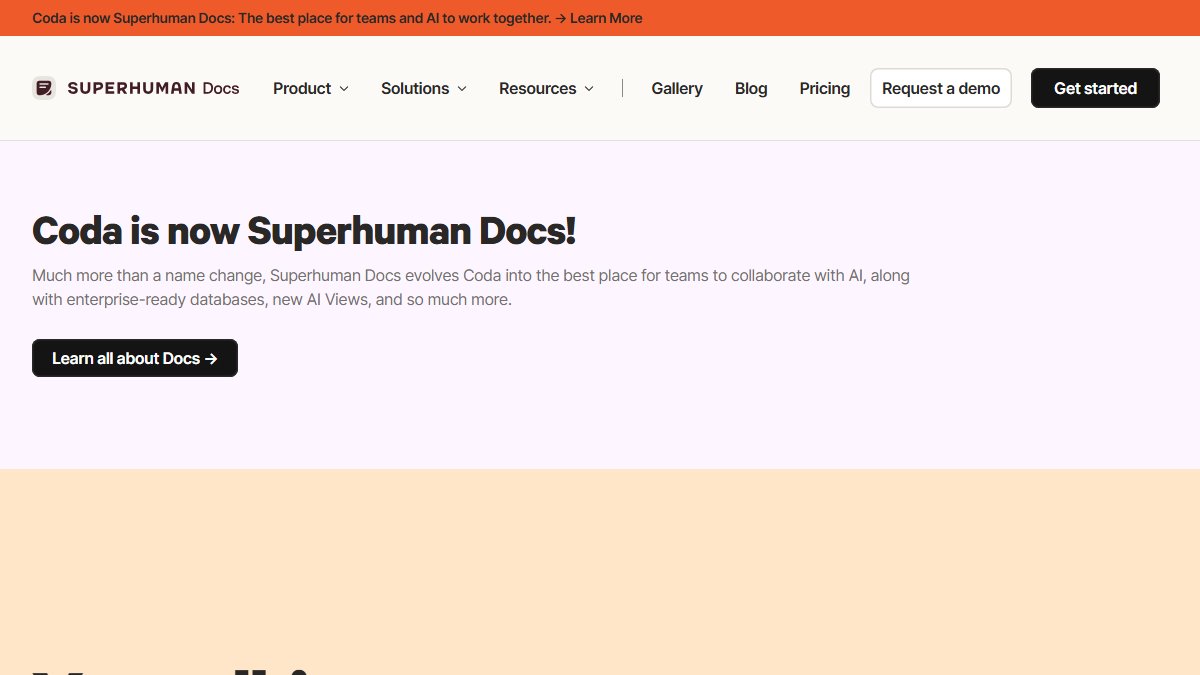
Task: Expand the Resources dropdown menu
Action: click(x=547, y=88)
